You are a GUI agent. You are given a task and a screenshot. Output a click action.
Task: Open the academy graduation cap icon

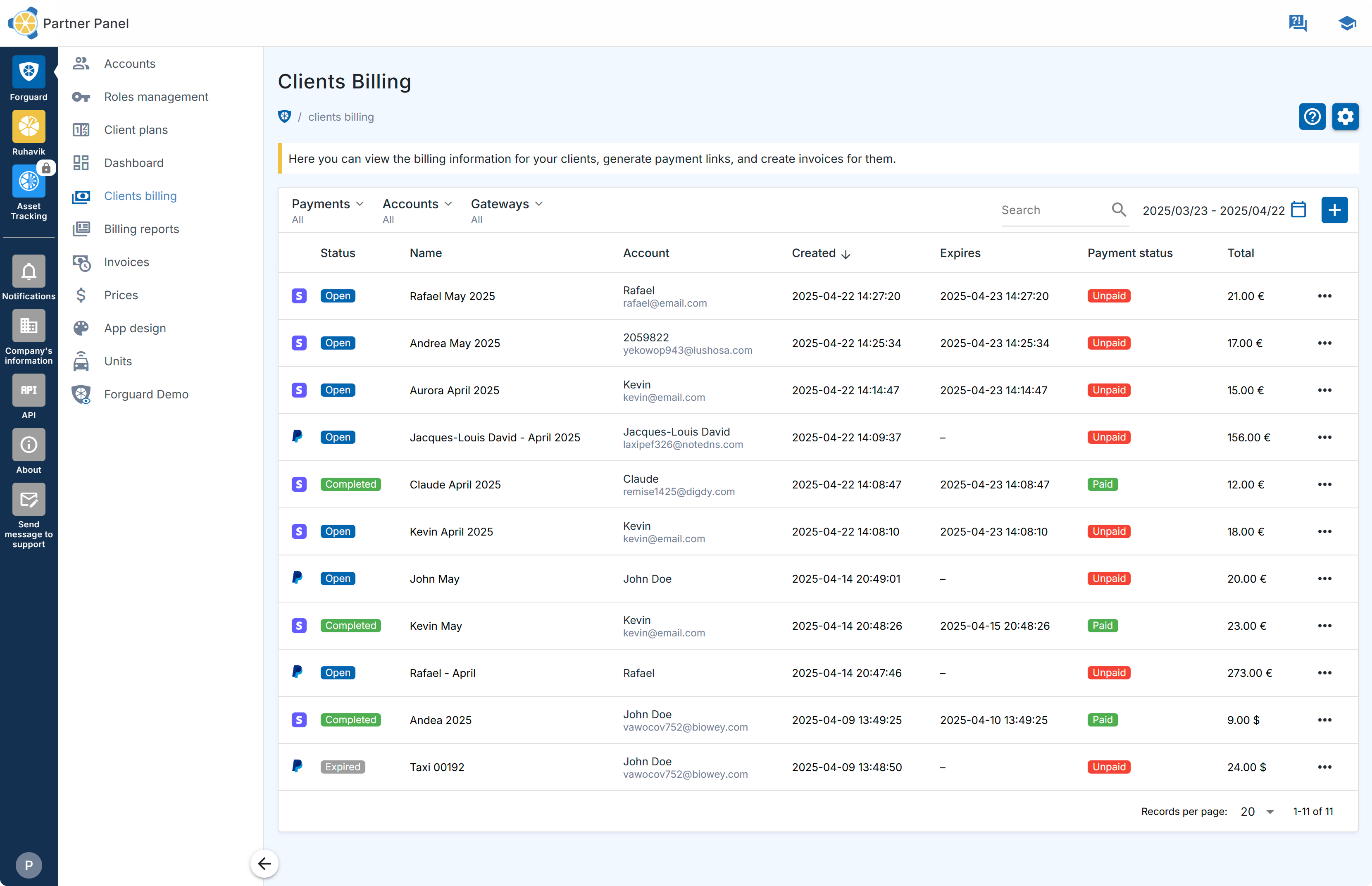click(x=1346, y=23)
